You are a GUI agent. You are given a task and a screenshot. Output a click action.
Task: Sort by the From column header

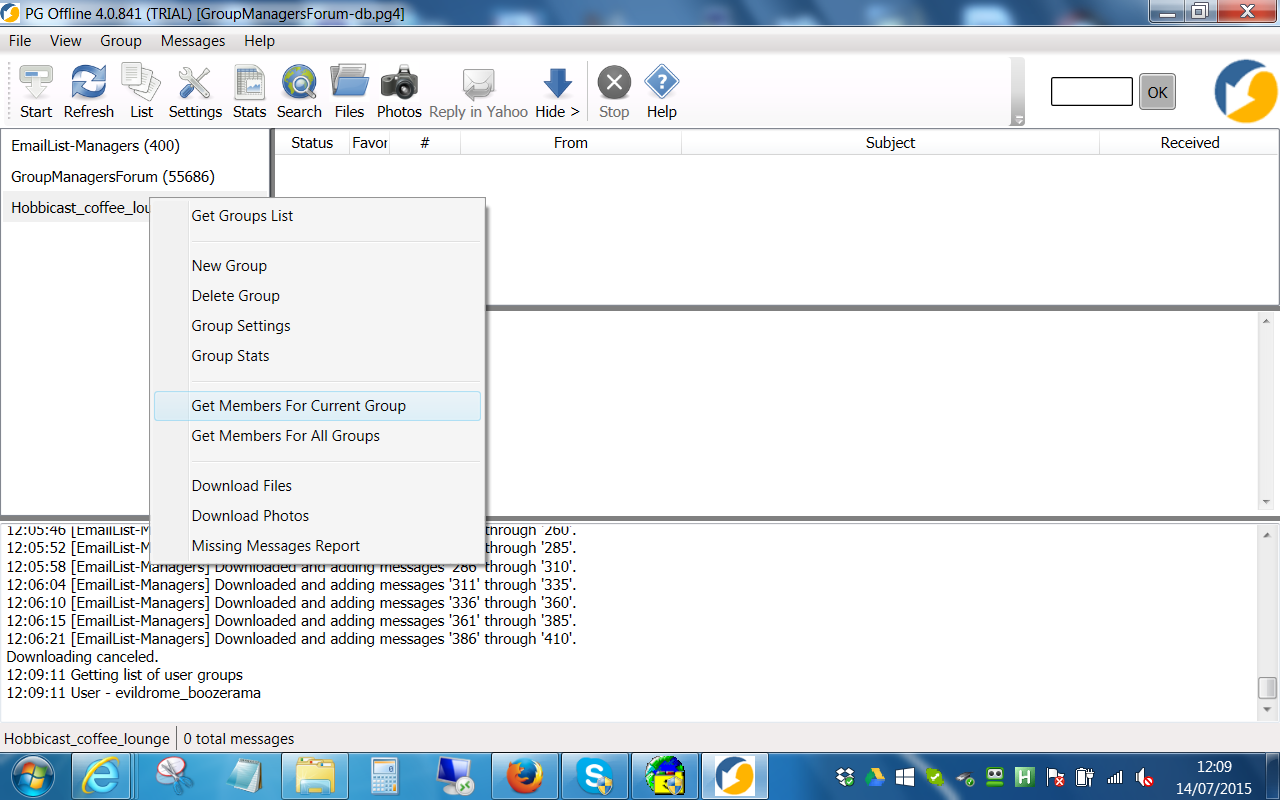(571, 143)
